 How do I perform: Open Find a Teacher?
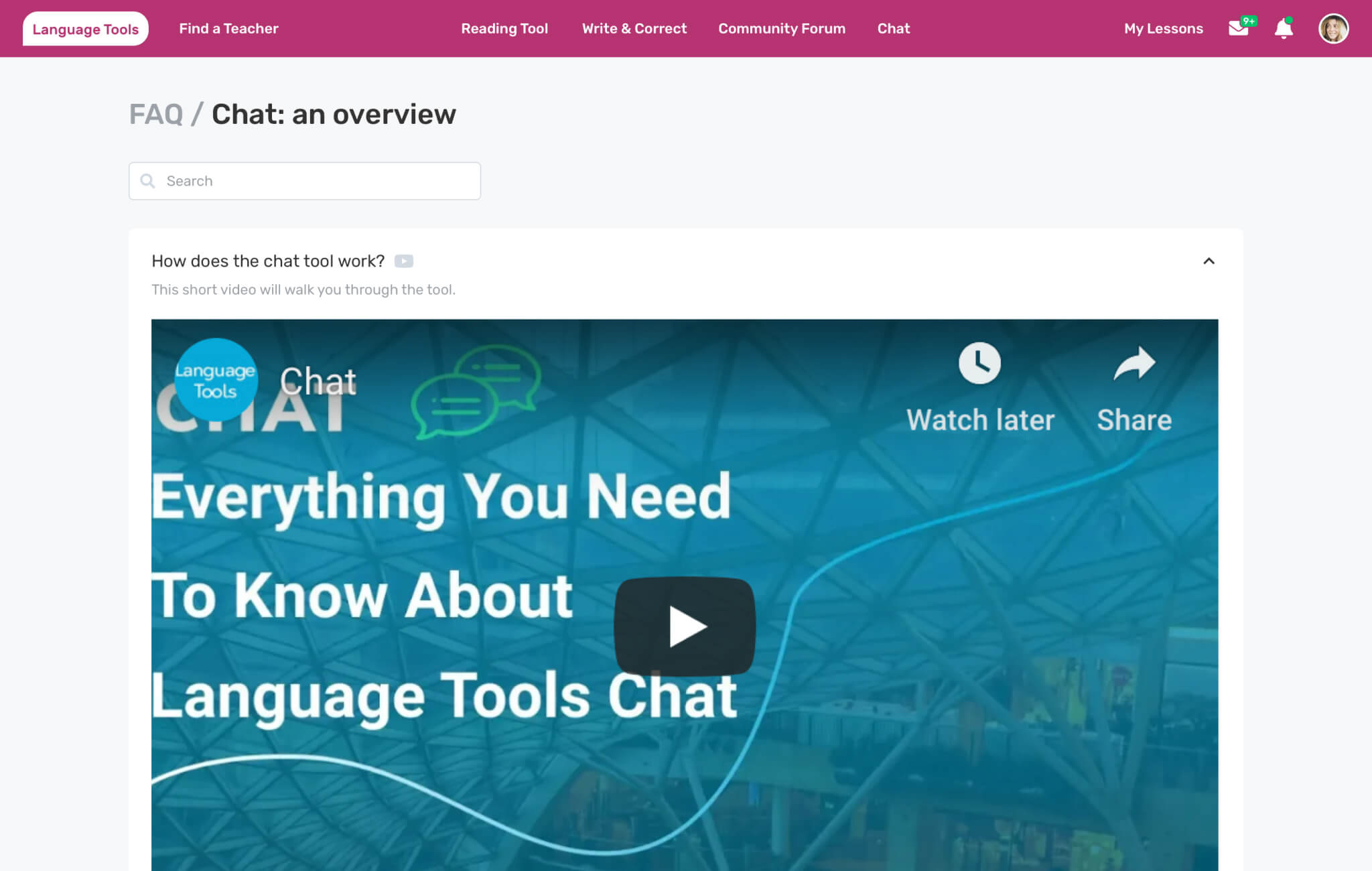(x=228, y=28)
